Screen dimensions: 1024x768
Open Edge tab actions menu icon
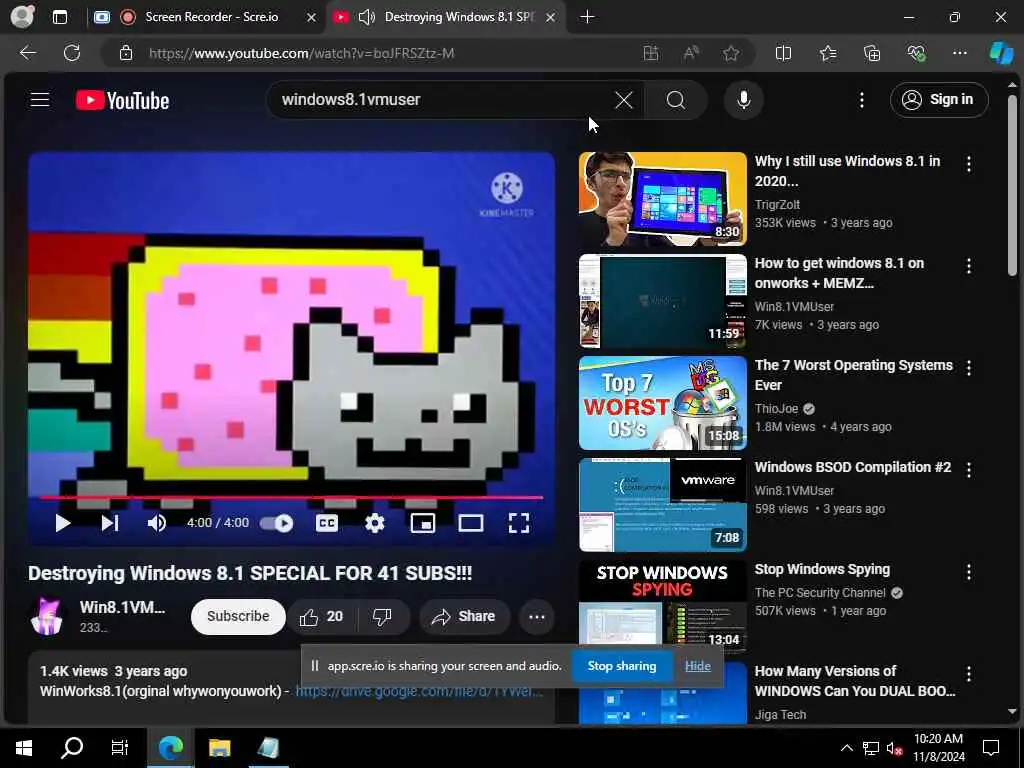coord(59,17)
